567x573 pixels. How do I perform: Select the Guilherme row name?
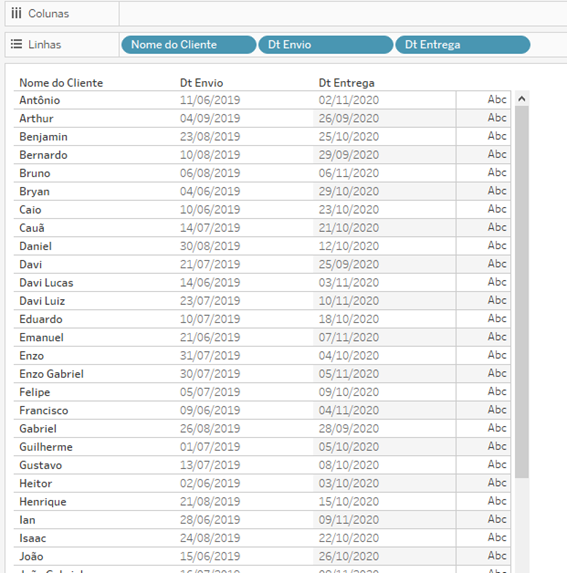(x=46, y=447)
